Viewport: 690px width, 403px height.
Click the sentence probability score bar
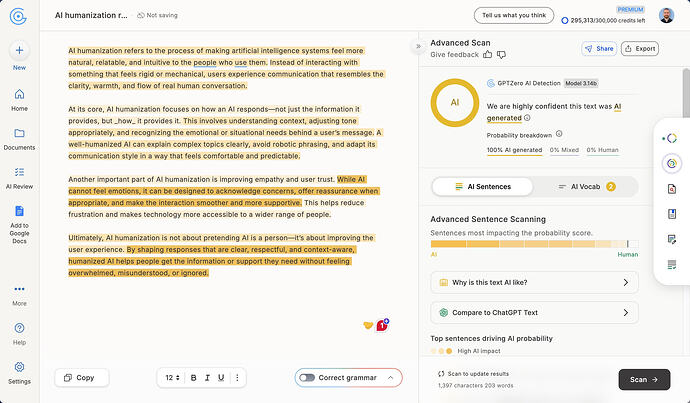pyautogui.click(x=534, y=244)
